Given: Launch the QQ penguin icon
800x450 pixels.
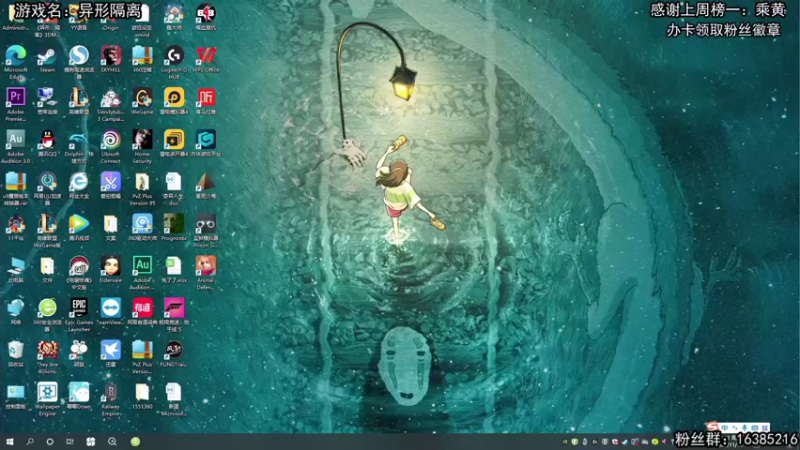Looking at the screenshot, I should pos(47,139).
